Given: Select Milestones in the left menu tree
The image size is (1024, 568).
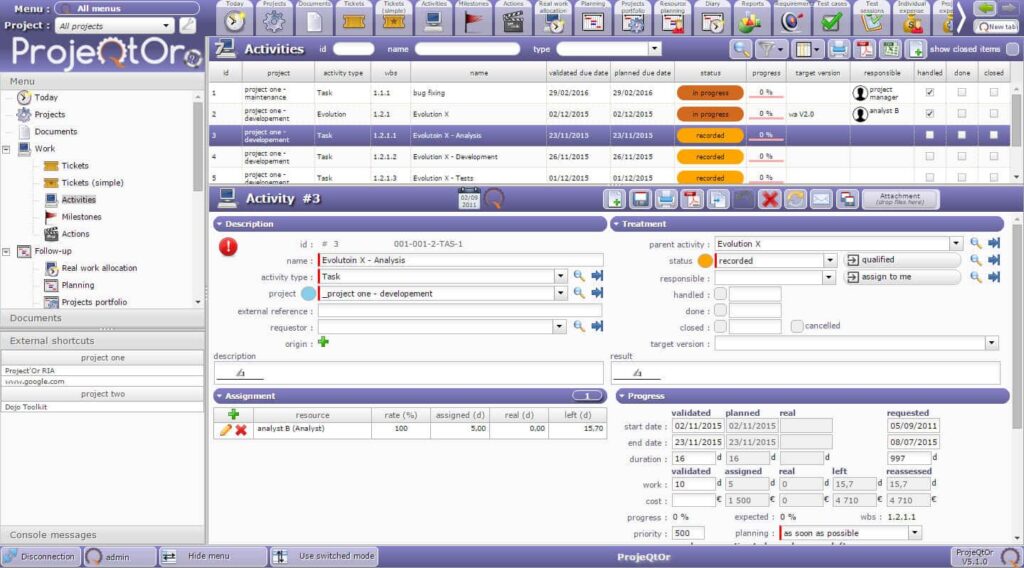Looking at the screenshot, I should coord(80,217).
